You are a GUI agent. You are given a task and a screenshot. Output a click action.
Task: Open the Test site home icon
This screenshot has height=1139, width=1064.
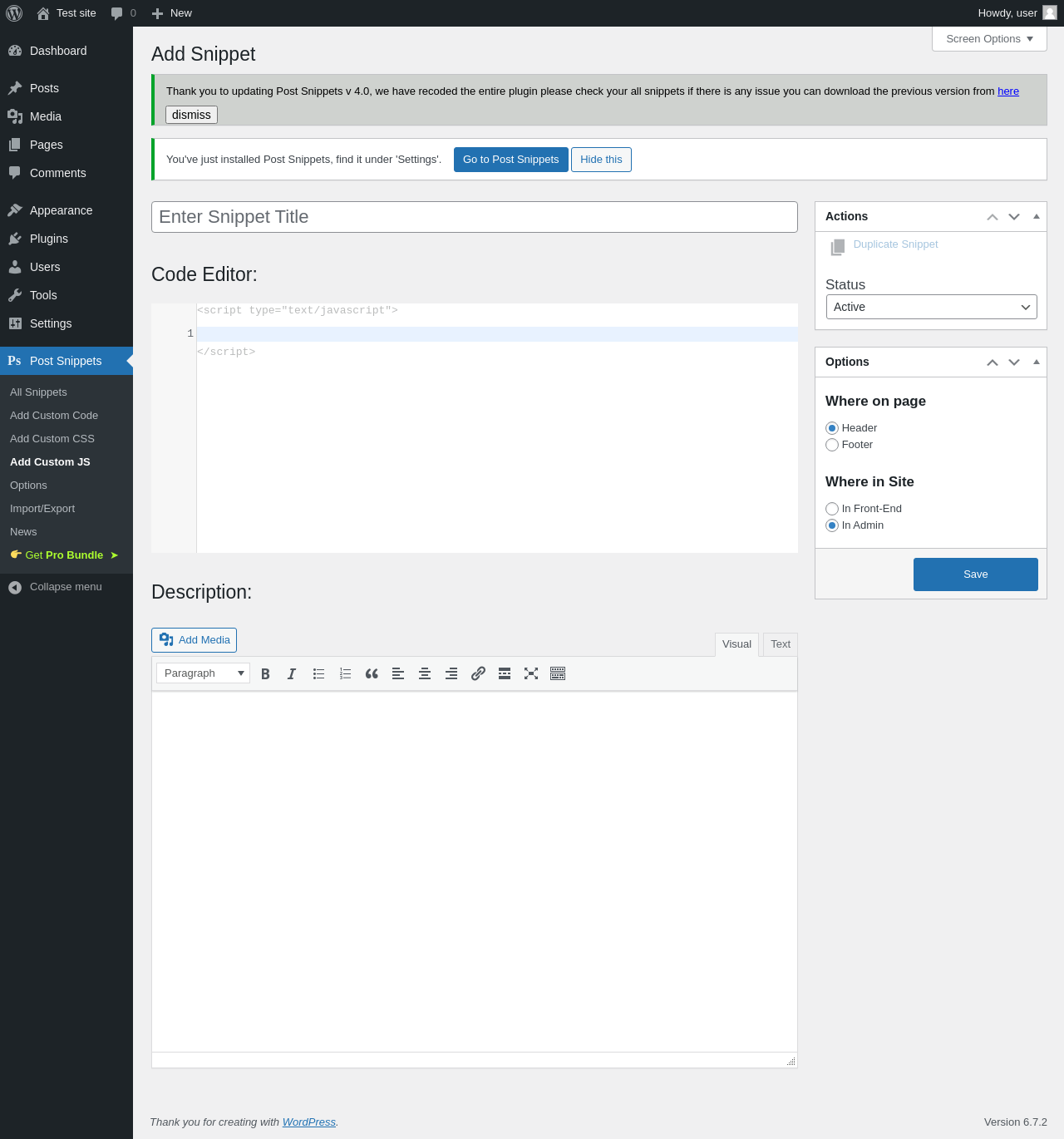click(x=43, y=13)
